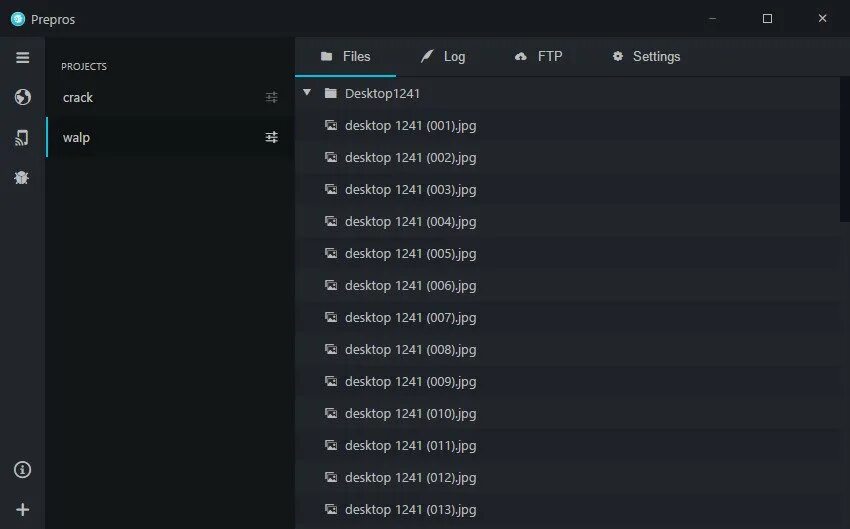
Task: Click image icon of desktop 1241 (002).jpg
Action: tap(331, 157)
